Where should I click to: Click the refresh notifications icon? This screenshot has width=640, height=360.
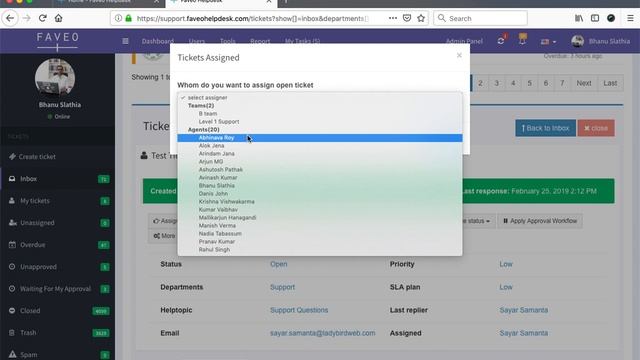coord(501,41)
